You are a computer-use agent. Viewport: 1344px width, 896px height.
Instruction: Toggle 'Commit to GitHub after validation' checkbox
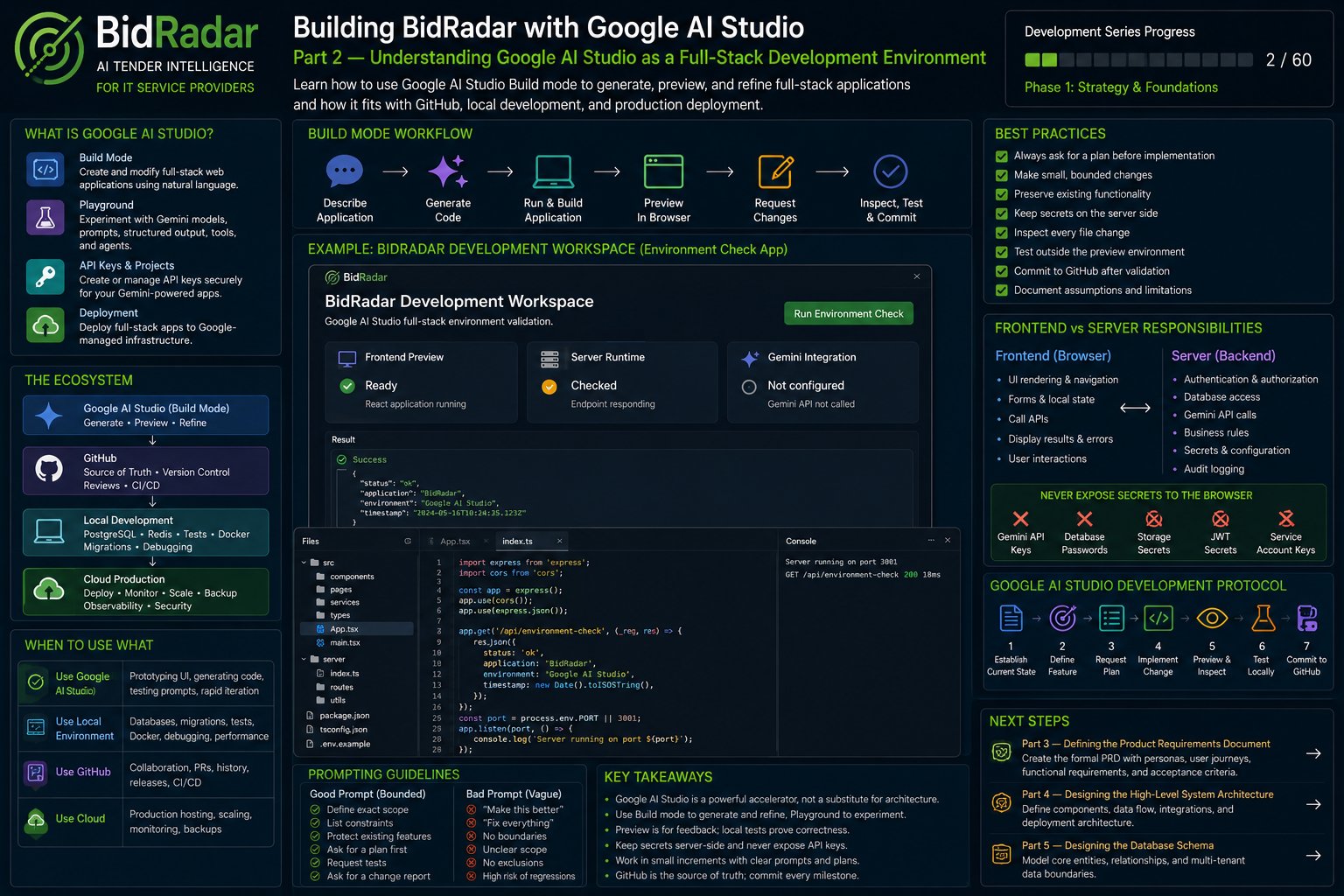pyautogui.click(x=1002, y=271)
